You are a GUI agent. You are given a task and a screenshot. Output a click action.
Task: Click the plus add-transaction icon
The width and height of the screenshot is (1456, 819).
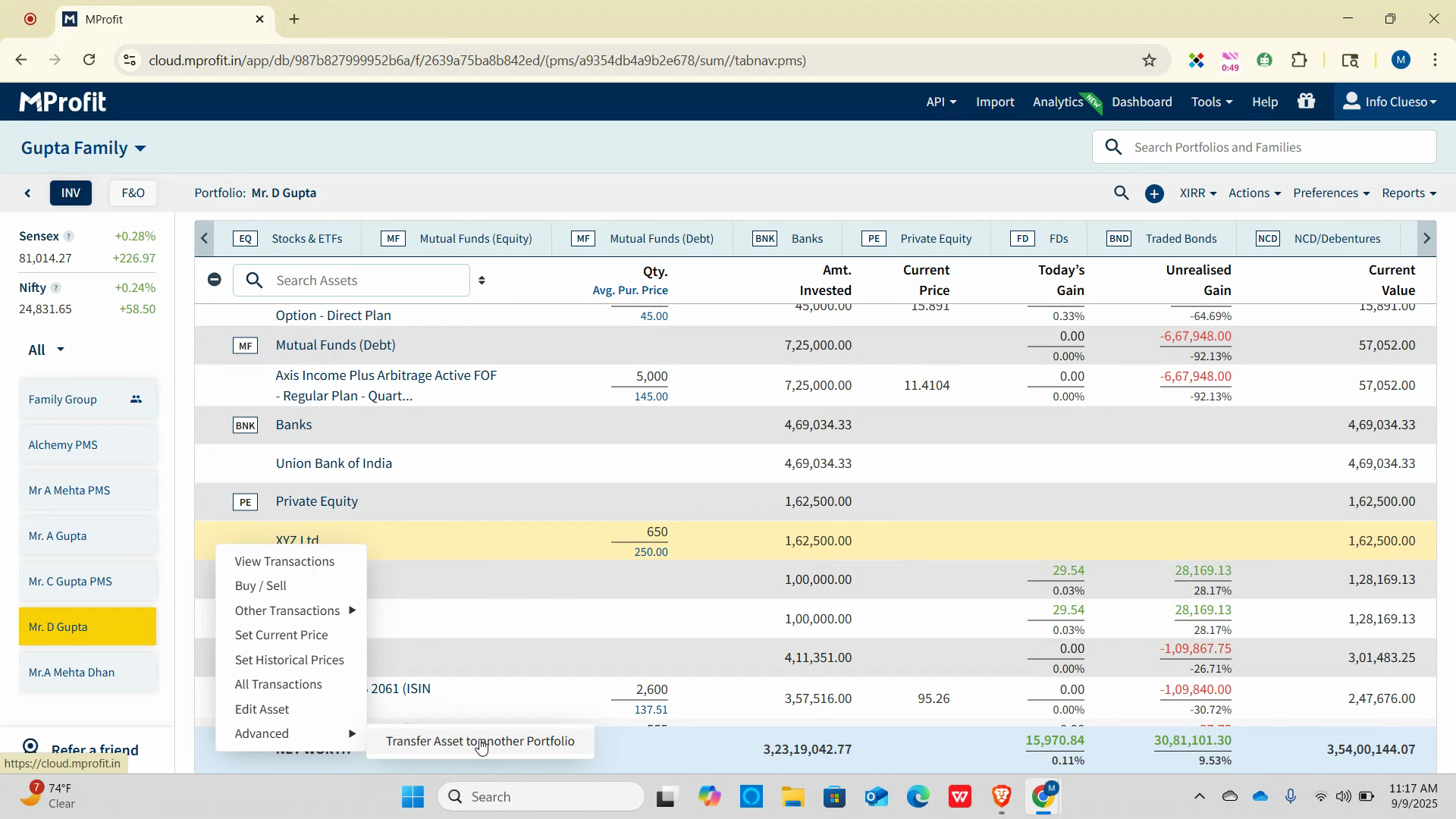click(1153, 194)
